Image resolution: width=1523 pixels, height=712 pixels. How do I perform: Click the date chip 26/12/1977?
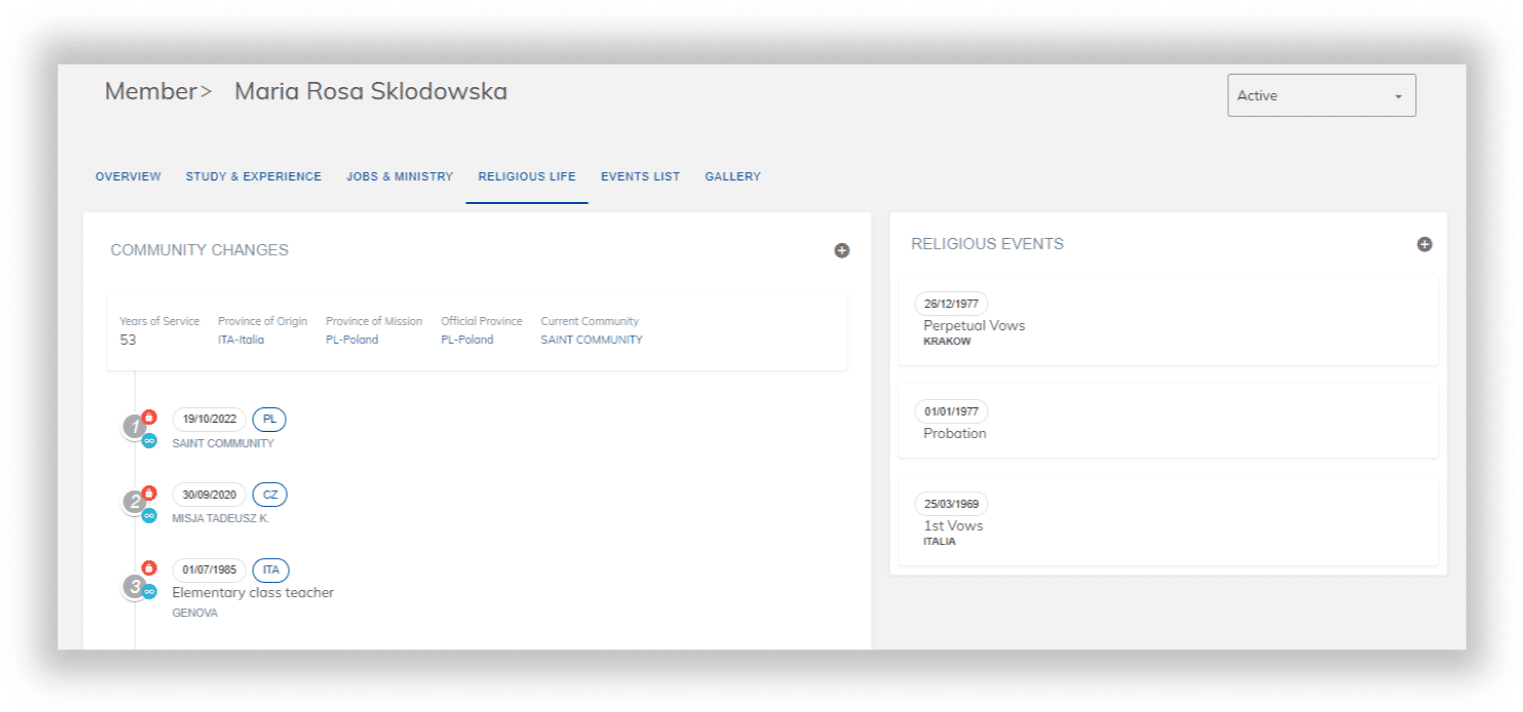pos(950,303)
